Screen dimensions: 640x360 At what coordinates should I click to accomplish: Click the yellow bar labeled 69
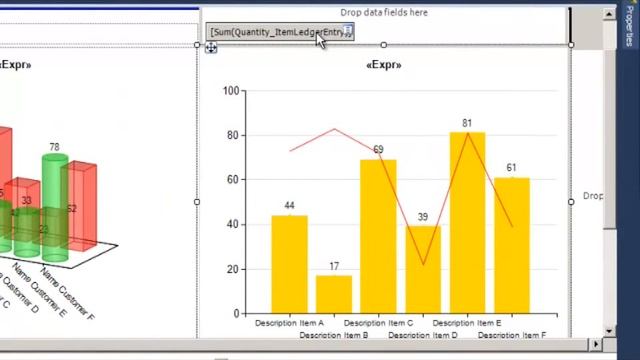tap(378, 237)
